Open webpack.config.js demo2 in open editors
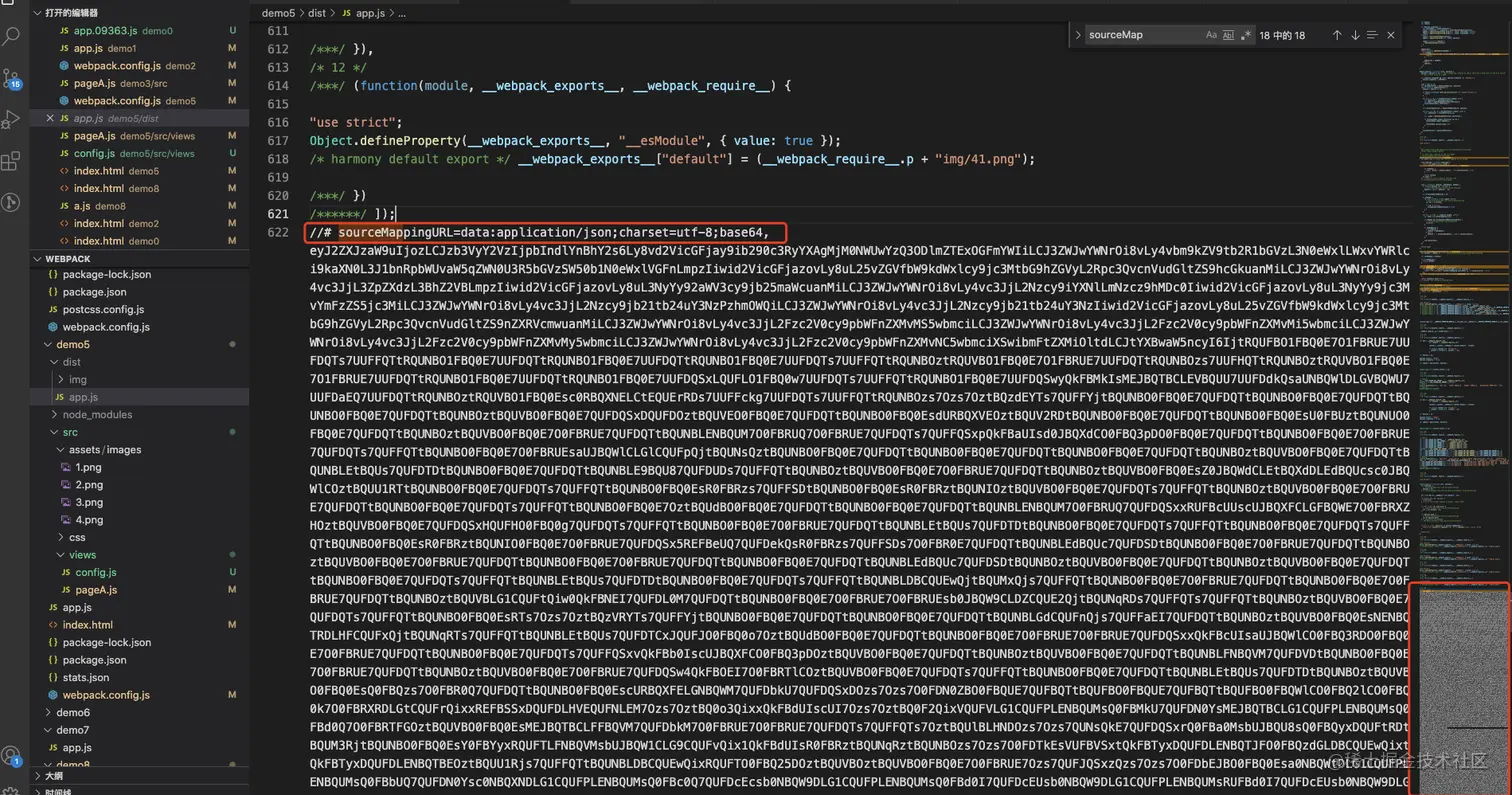 point(140,66)
